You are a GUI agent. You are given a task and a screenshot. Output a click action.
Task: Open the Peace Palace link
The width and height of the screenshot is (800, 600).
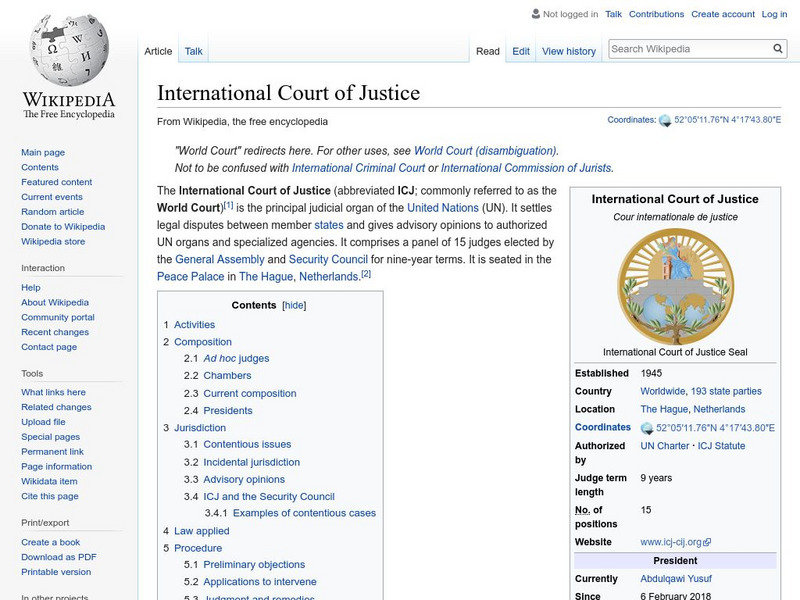pyautogui.click(x=182, y=277)
